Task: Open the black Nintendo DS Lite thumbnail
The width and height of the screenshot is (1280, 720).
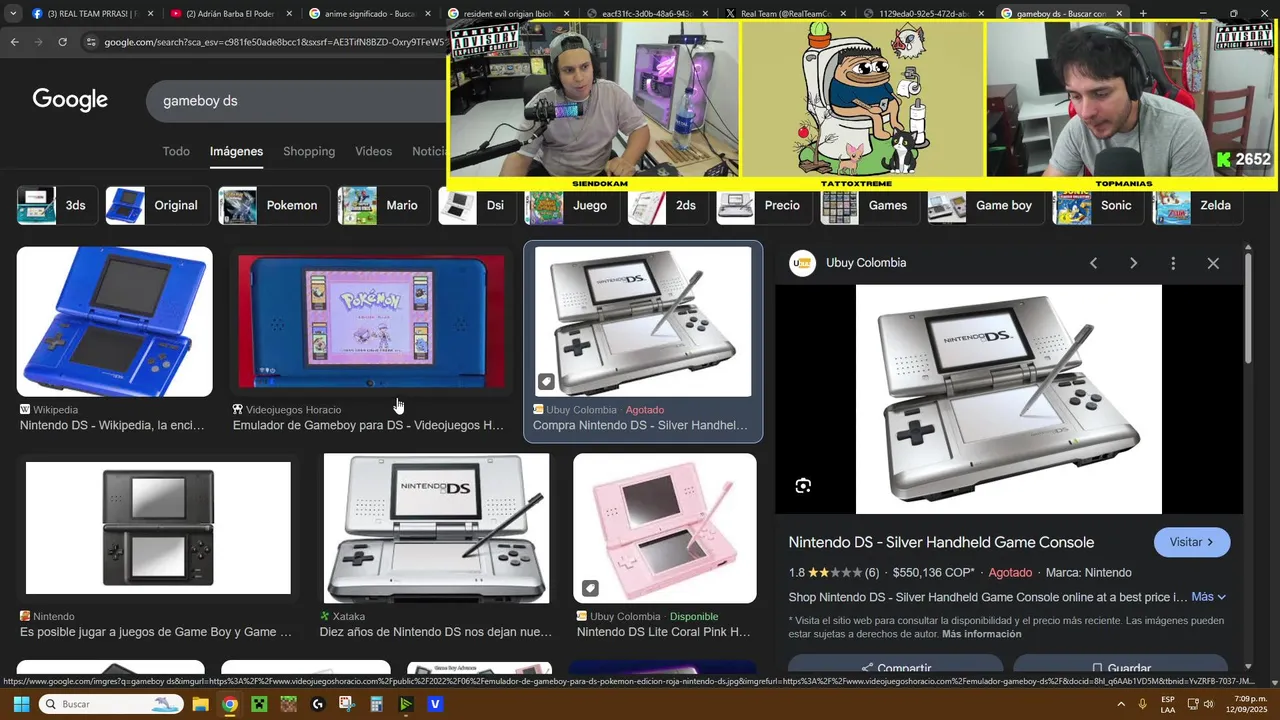Action: [x=158, y=528]
